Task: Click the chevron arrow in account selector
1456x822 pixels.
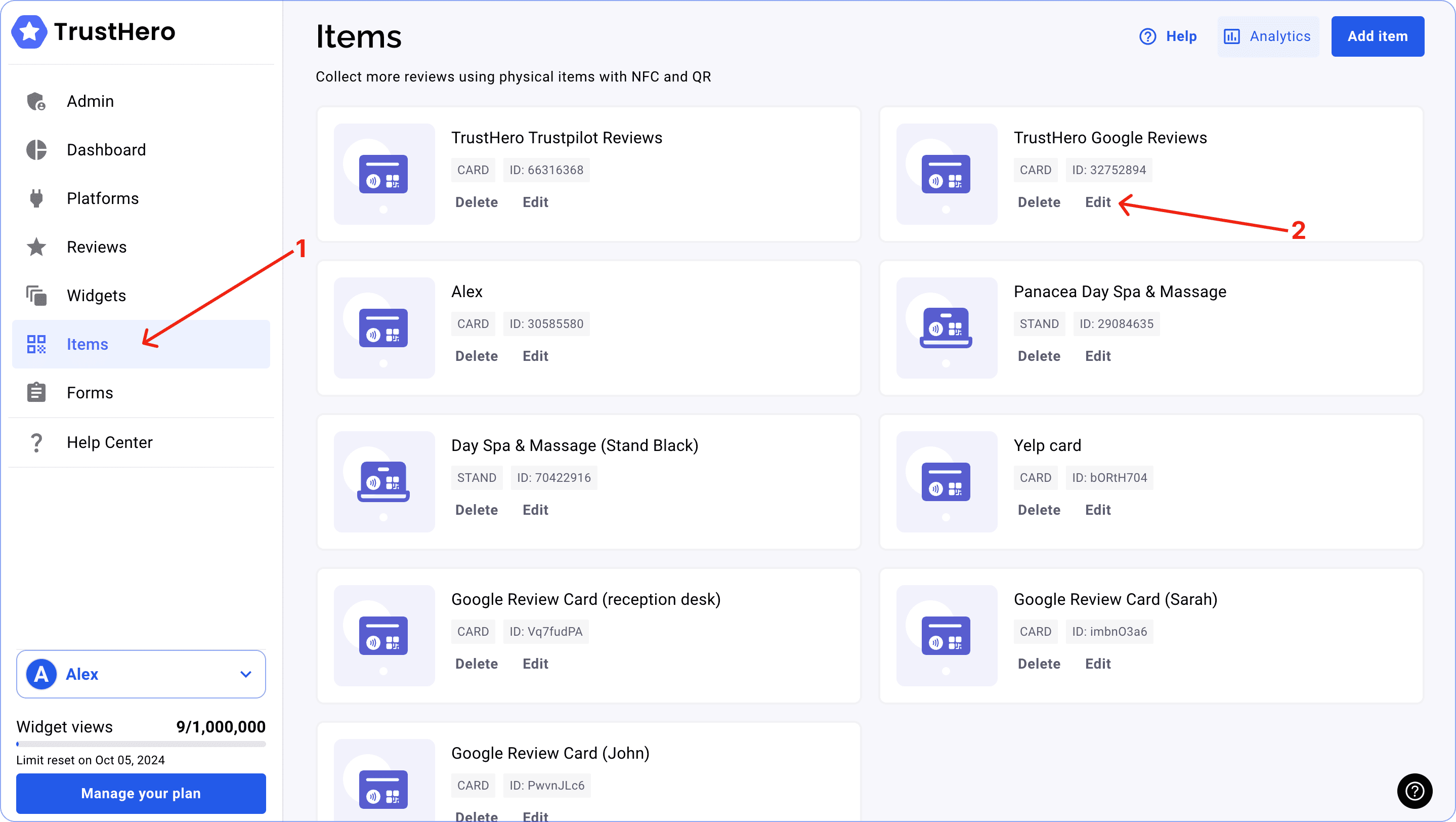Action: (x=245, y=674)
